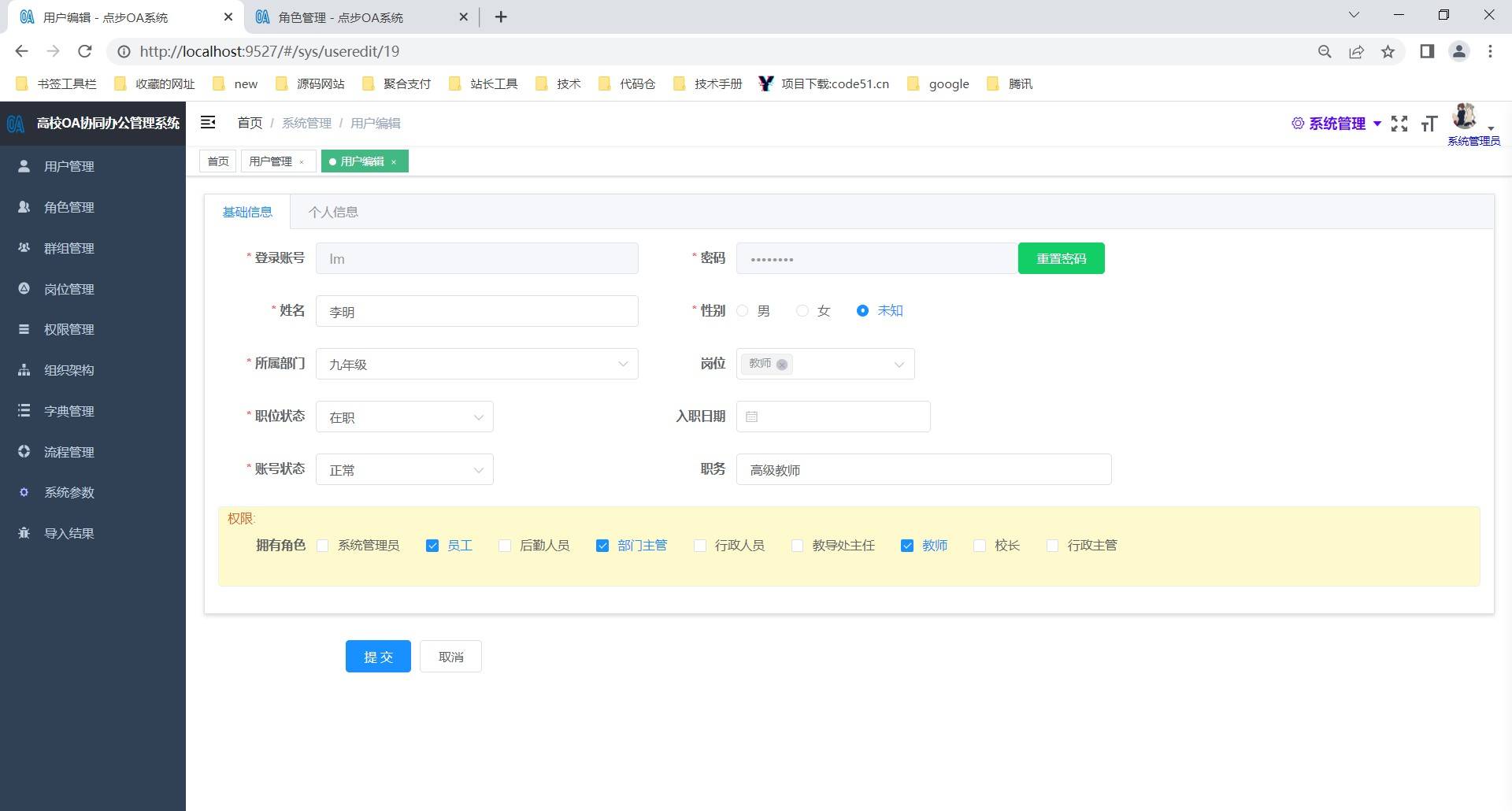This screenshot has width=1512, height=811.
Task: Click the 职务 input field
Action: 924,469
